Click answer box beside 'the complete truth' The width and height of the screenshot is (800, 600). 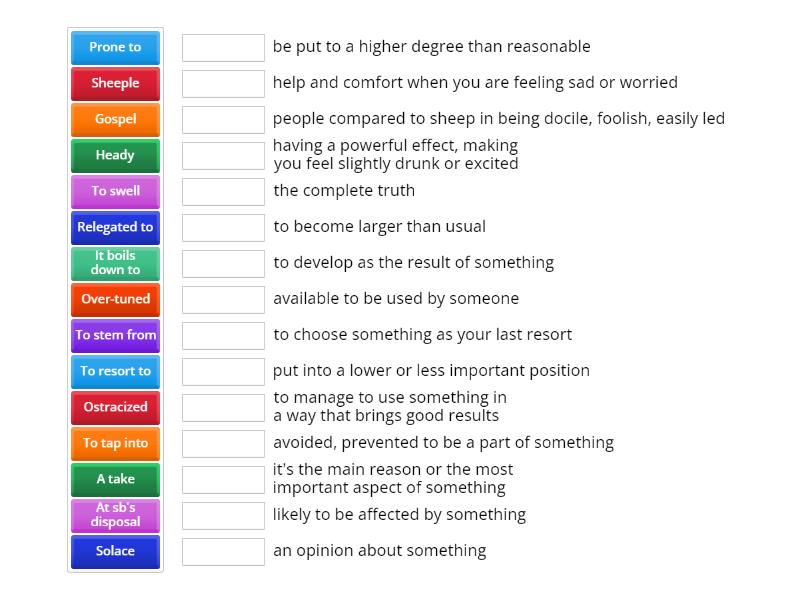(x=223, y=191)
